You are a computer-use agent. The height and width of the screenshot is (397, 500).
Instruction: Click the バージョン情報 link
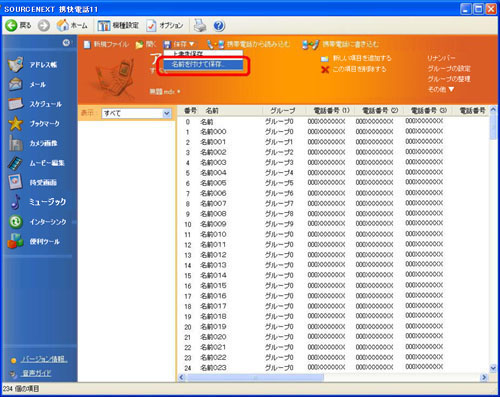44,359
